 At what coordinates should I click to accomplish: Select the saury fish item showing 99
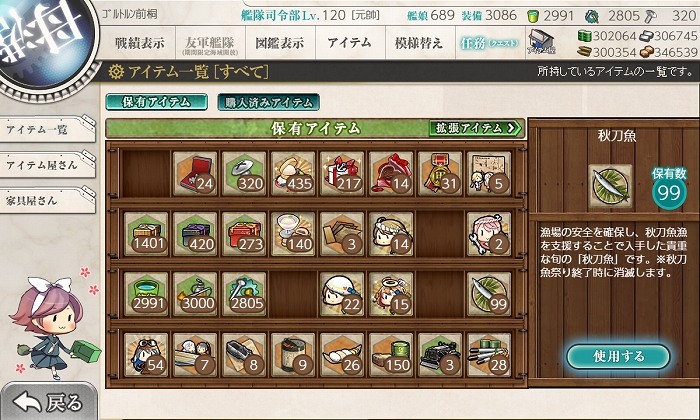point(489,294)
